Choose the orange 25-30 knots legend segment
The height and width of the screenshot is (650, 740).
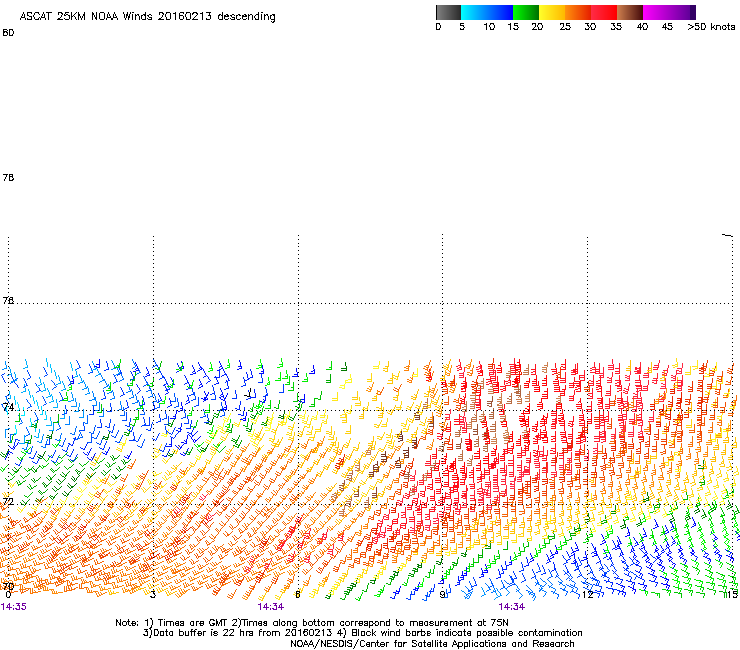(578, 12)
